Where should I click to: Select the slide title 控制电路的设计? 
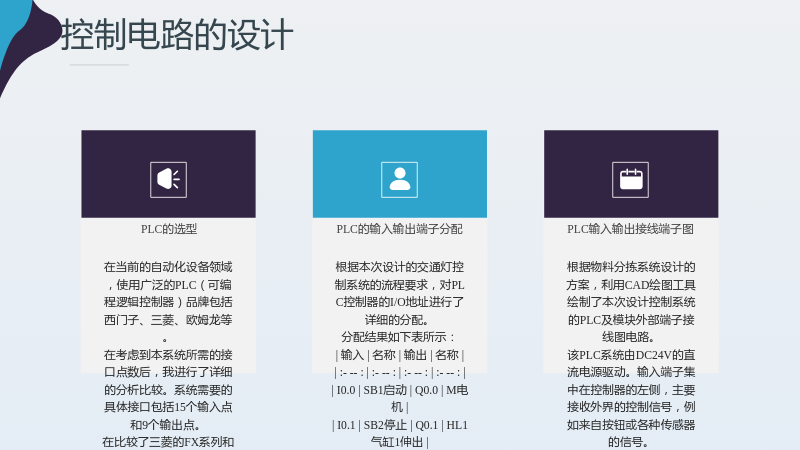point(177,35)
